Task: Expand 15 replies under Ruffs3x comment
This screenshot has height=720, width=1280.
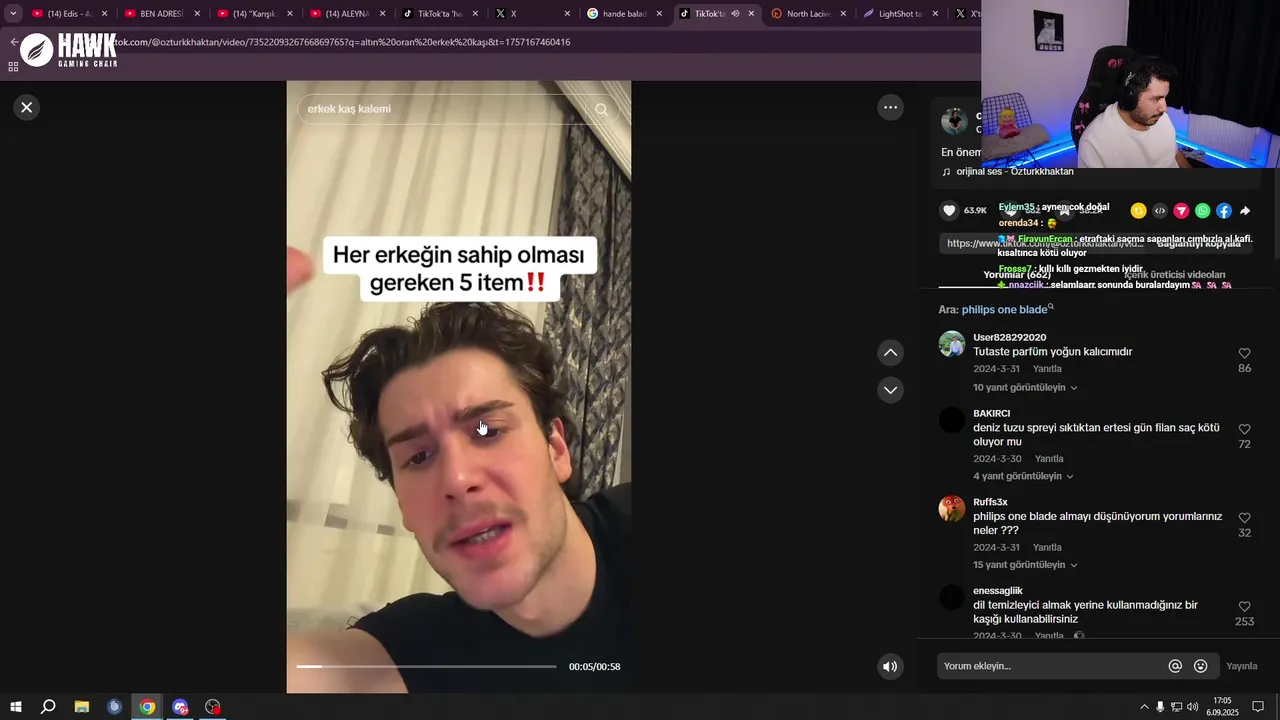Action: tap(1025, 565)
